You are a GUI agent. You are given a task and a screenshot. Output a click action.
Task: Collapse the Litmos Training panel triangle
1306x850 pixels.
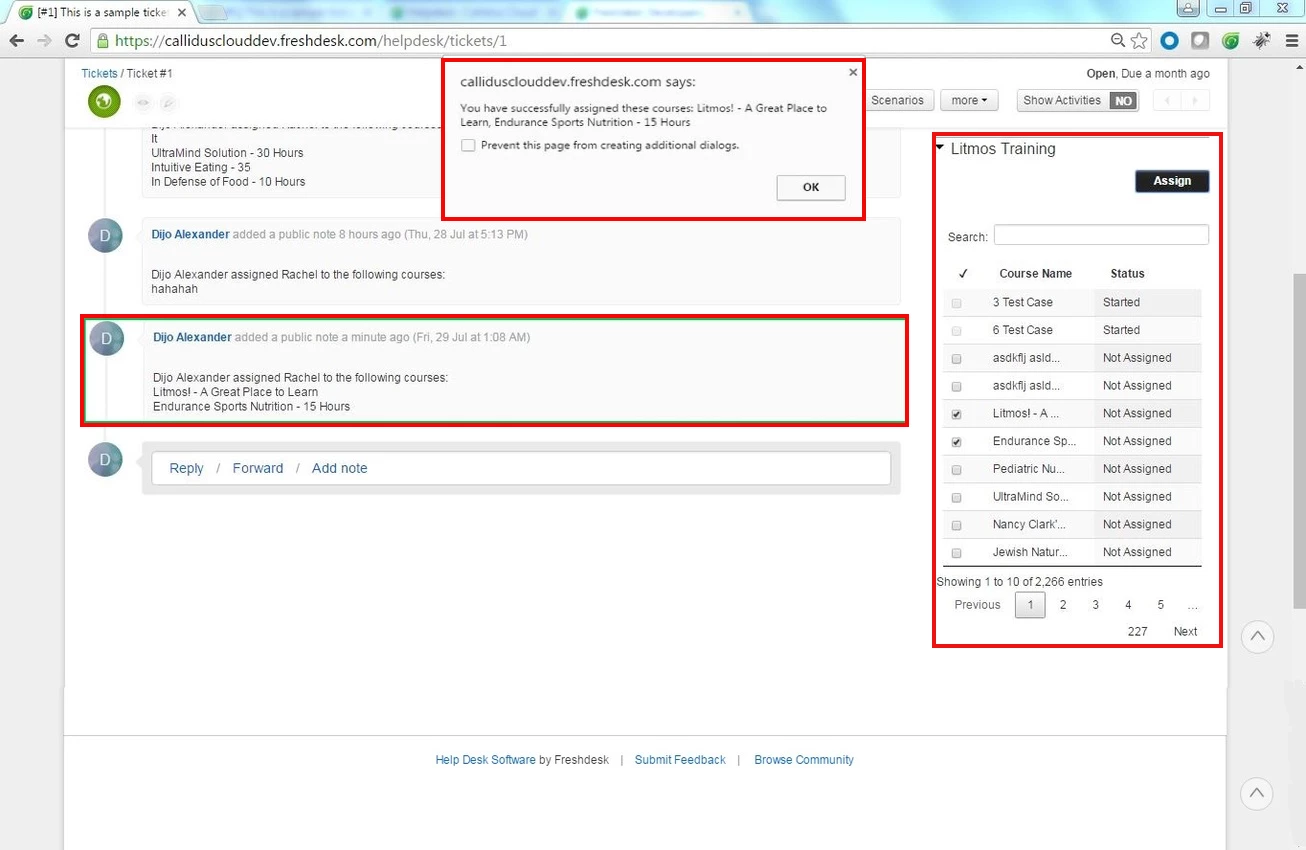tap(940, 148)
